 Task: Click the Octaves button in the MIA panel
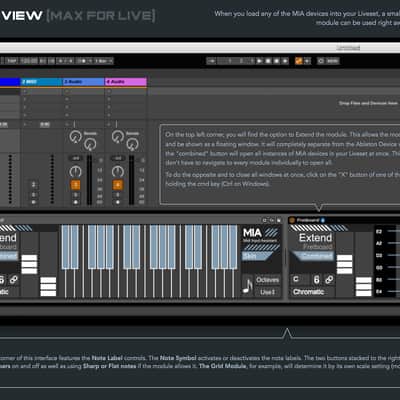(268, 280)
